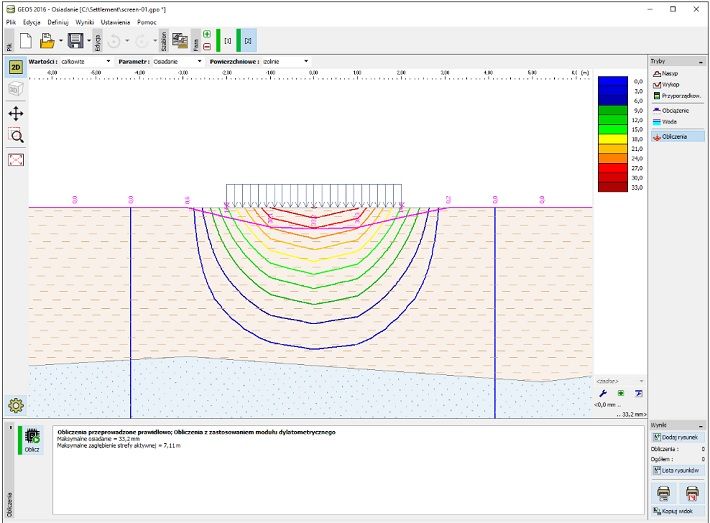The image size is (710, 523).
Task: Activate the 2D view mode
Action: pyautogui.click(x=16, y=67)
